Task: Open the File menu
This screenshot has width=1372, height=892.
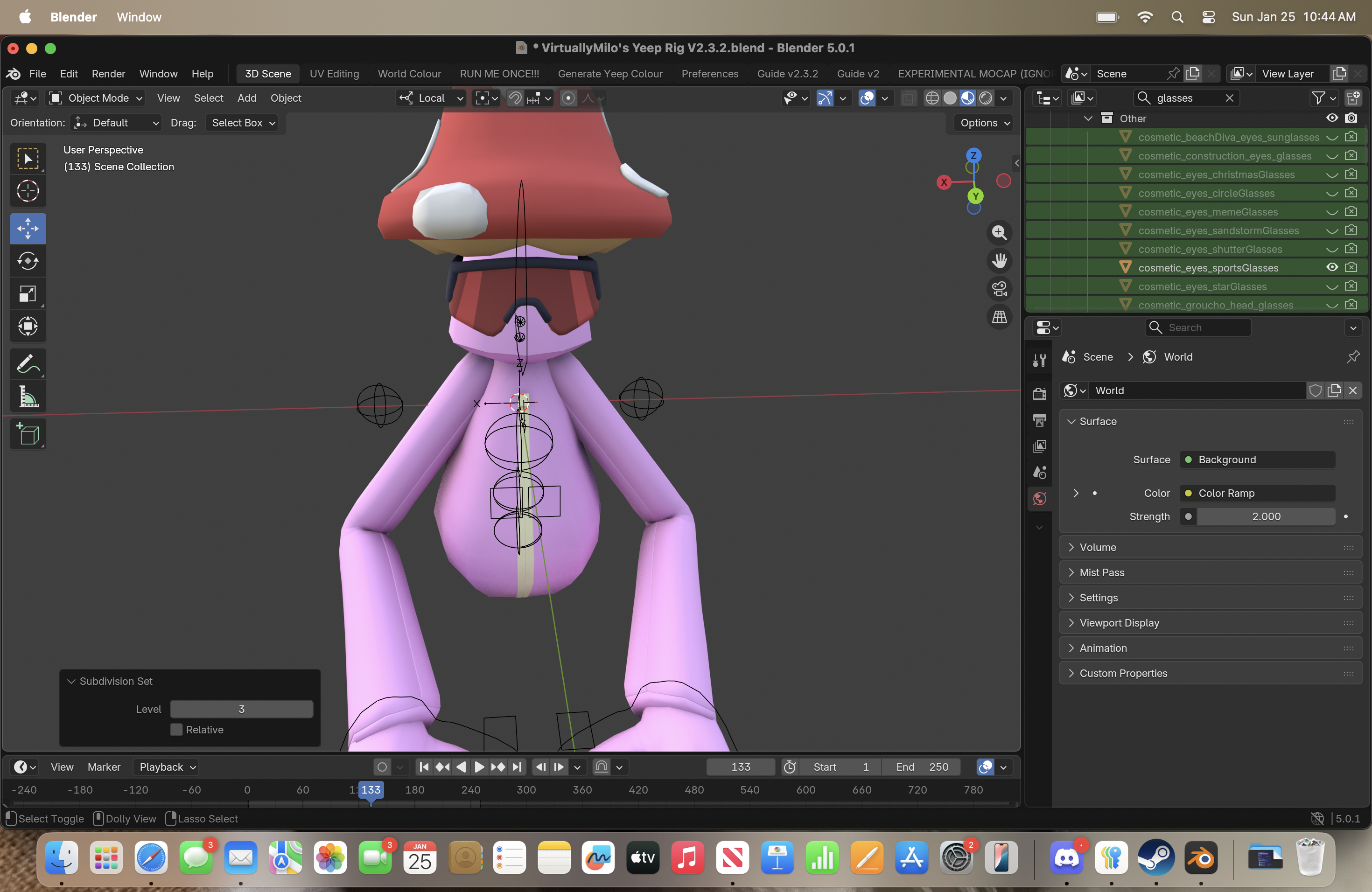Action: 37,74
